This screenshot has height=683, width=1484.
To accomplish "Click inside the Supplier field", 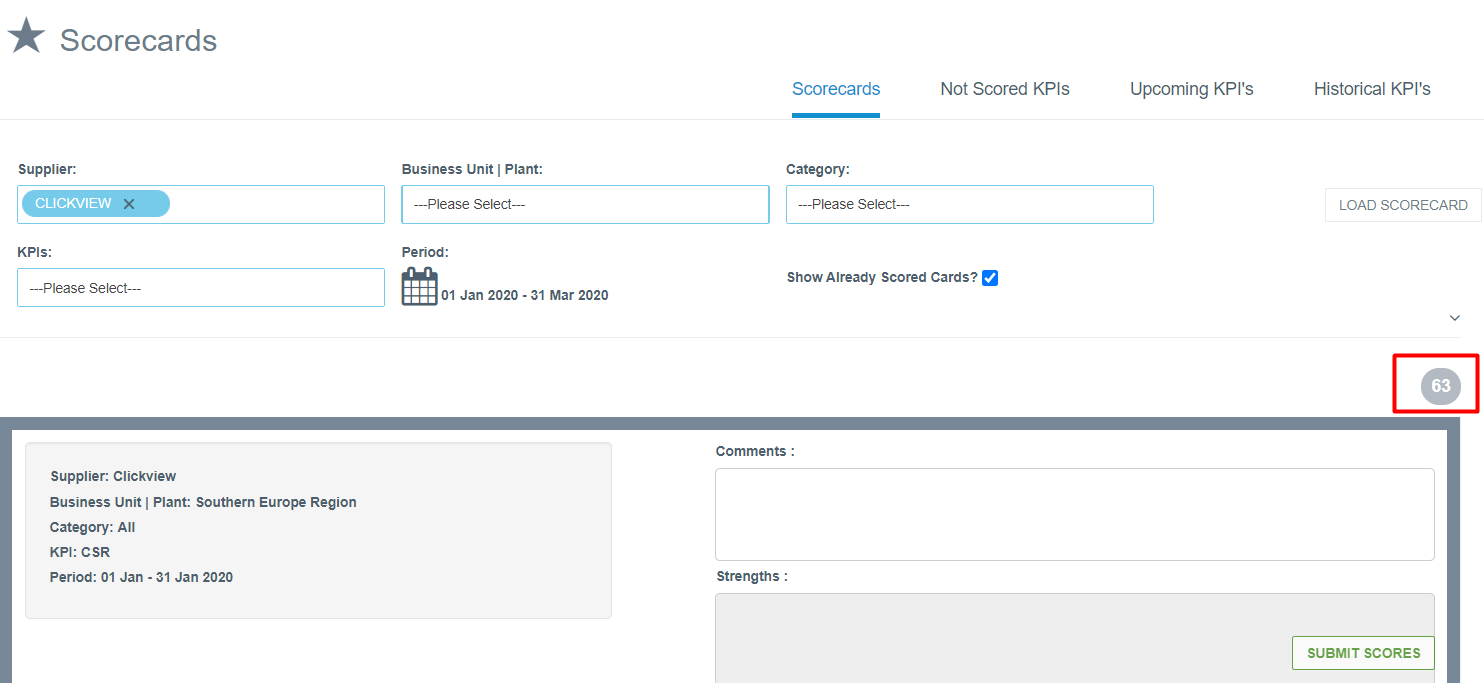I will (x=275, y=204).
